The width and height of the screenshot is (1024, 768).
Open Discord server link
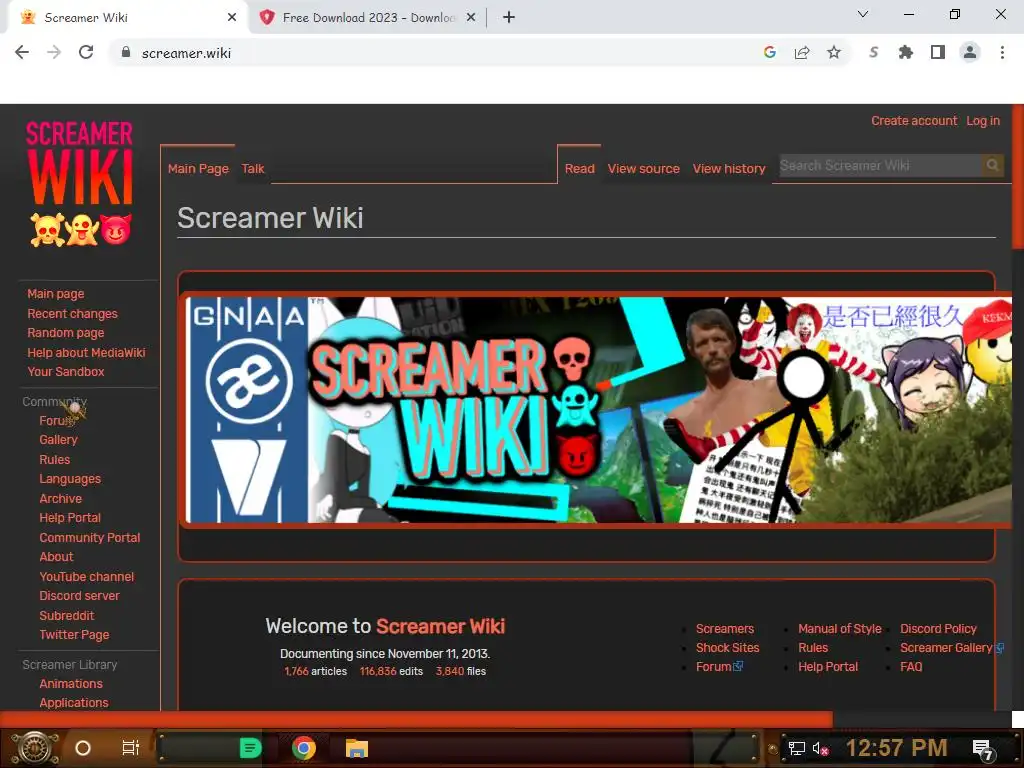click(79, 596)
